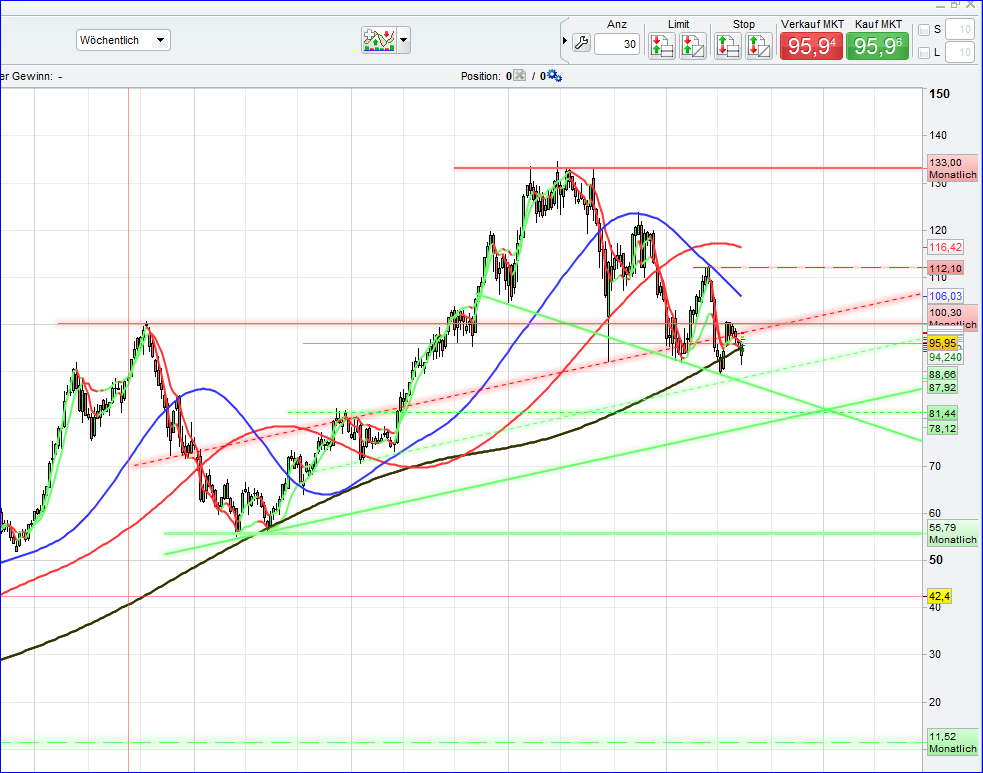
Task: Click the 133,00 Monatlich price label
Action: coord(952,168)
